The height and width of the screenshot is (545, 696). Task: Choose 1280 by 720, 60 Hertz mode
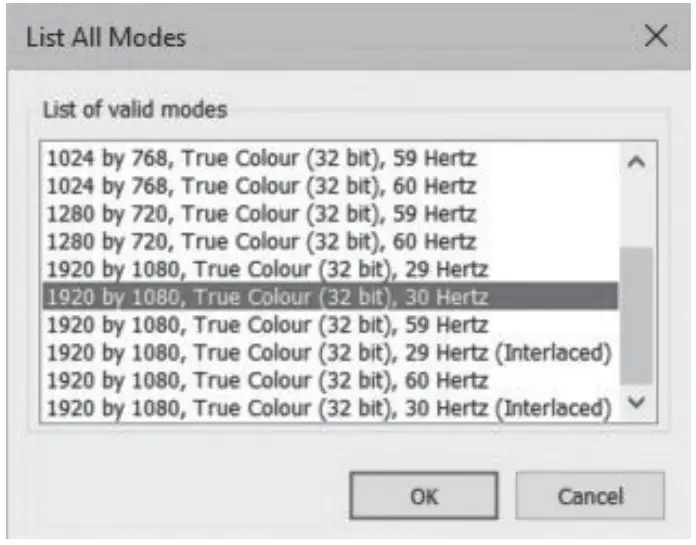tap(259, 241)
